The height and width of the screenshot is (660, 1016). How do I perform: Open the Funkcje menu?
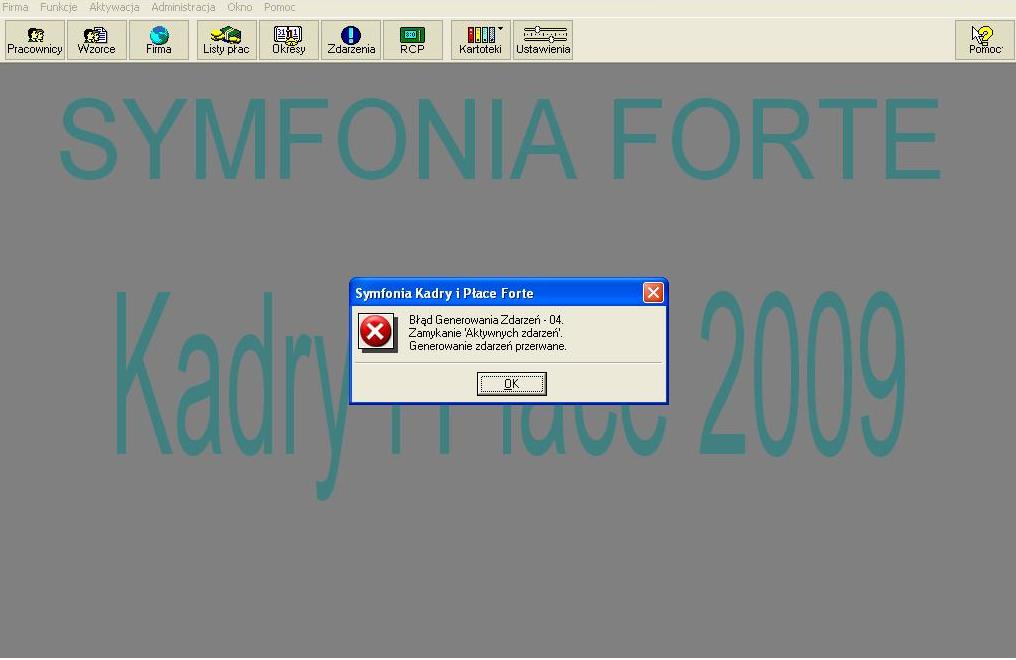[x=58, y=7]
